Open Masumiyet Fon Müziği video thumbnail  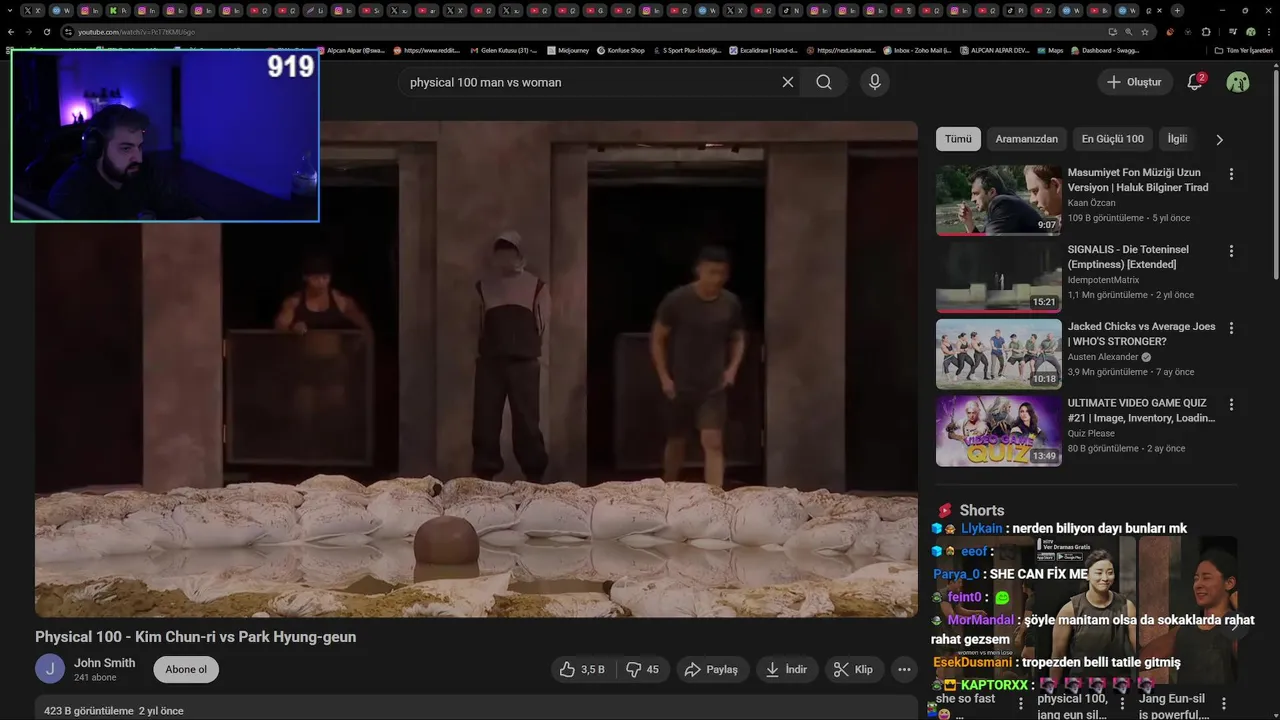[998, 200]
